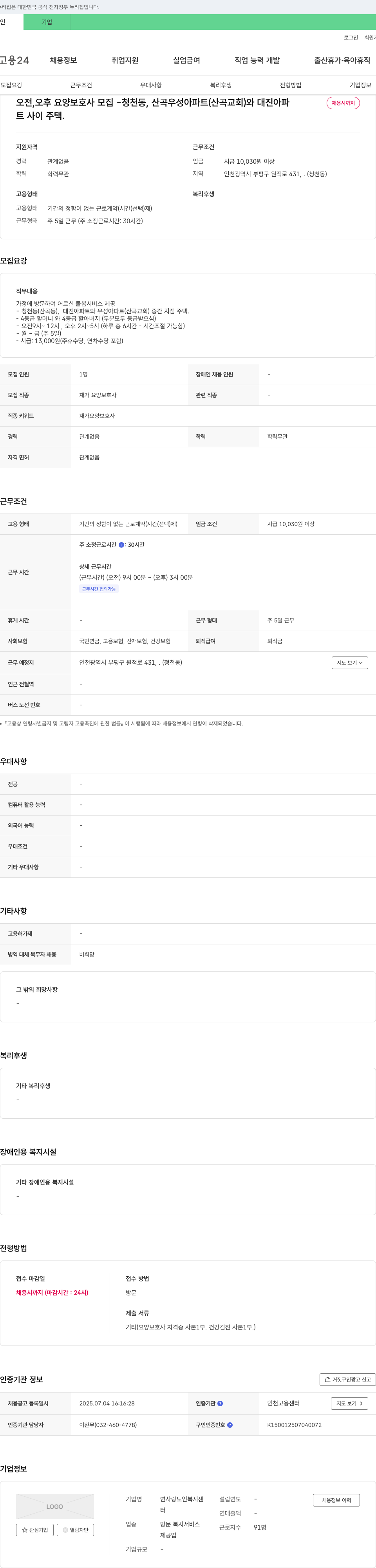Viewport: 376px width, 1568px height.
Task: Open the 직업 능력 개발 menu
Action: 257,60
